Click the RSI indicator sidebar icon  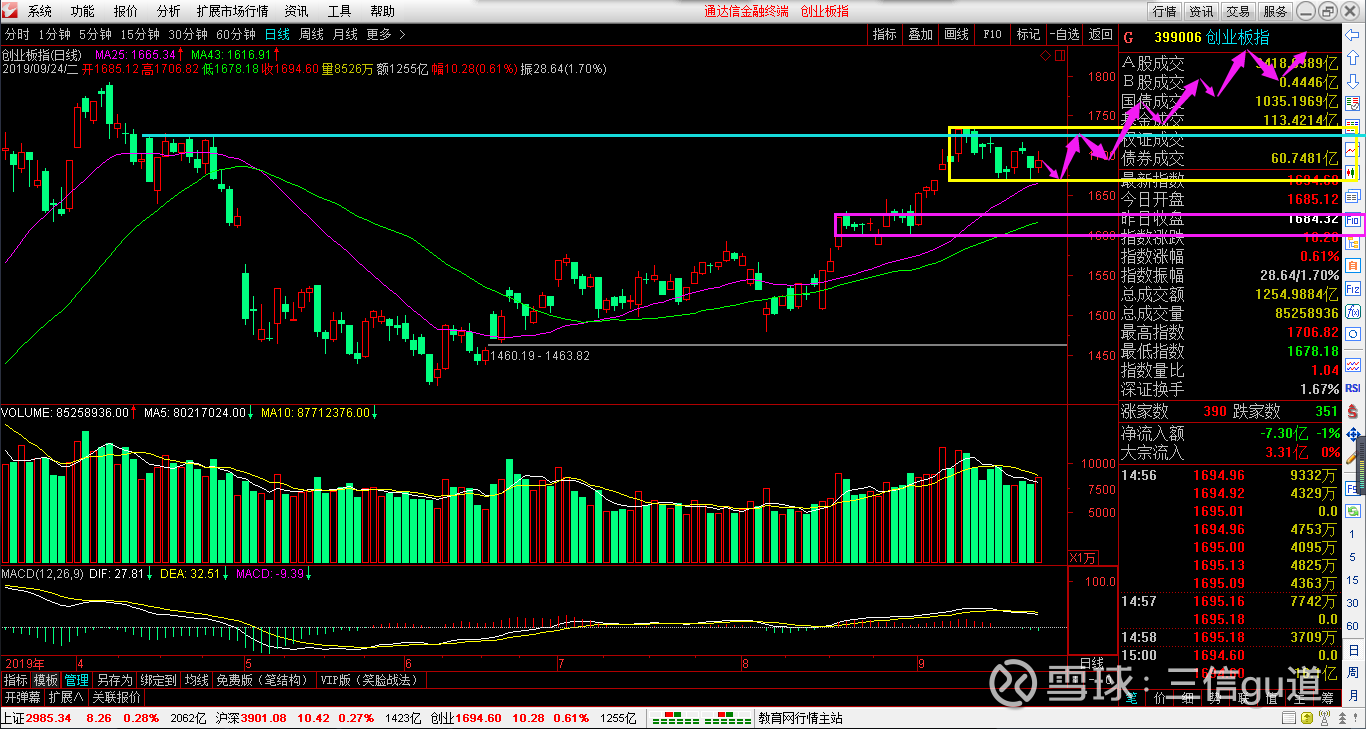[x=1353, y=387]
